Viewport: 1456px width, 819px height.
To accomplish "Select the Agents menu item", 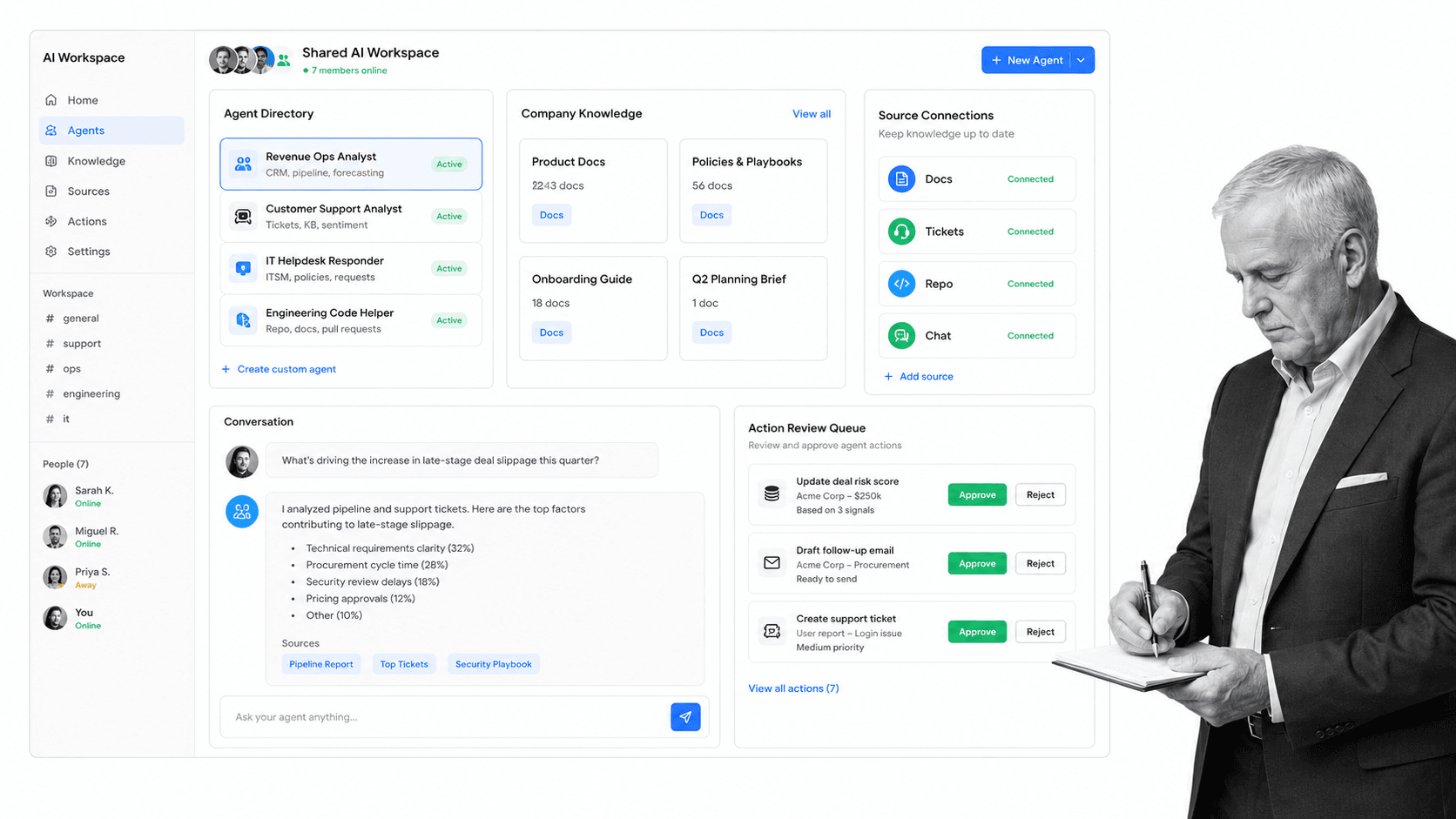I will [111, 131].
